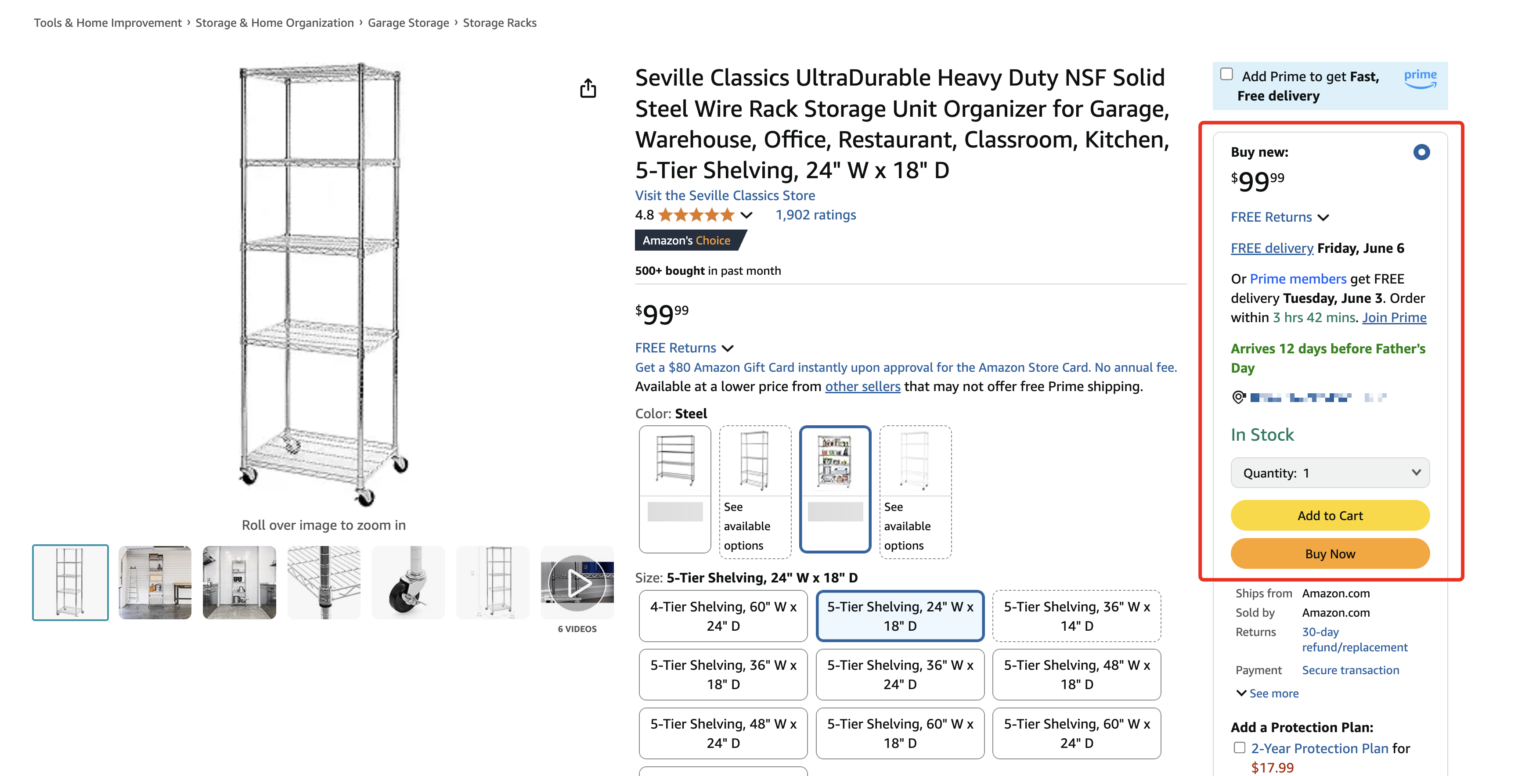Click the location pin icon in buy box

click(1239, 396)
